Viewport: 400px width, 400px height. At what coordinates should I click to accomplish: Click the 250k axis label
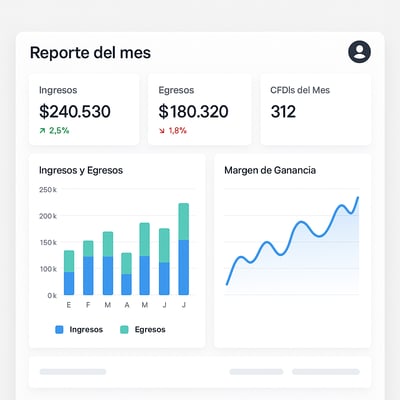48,190
